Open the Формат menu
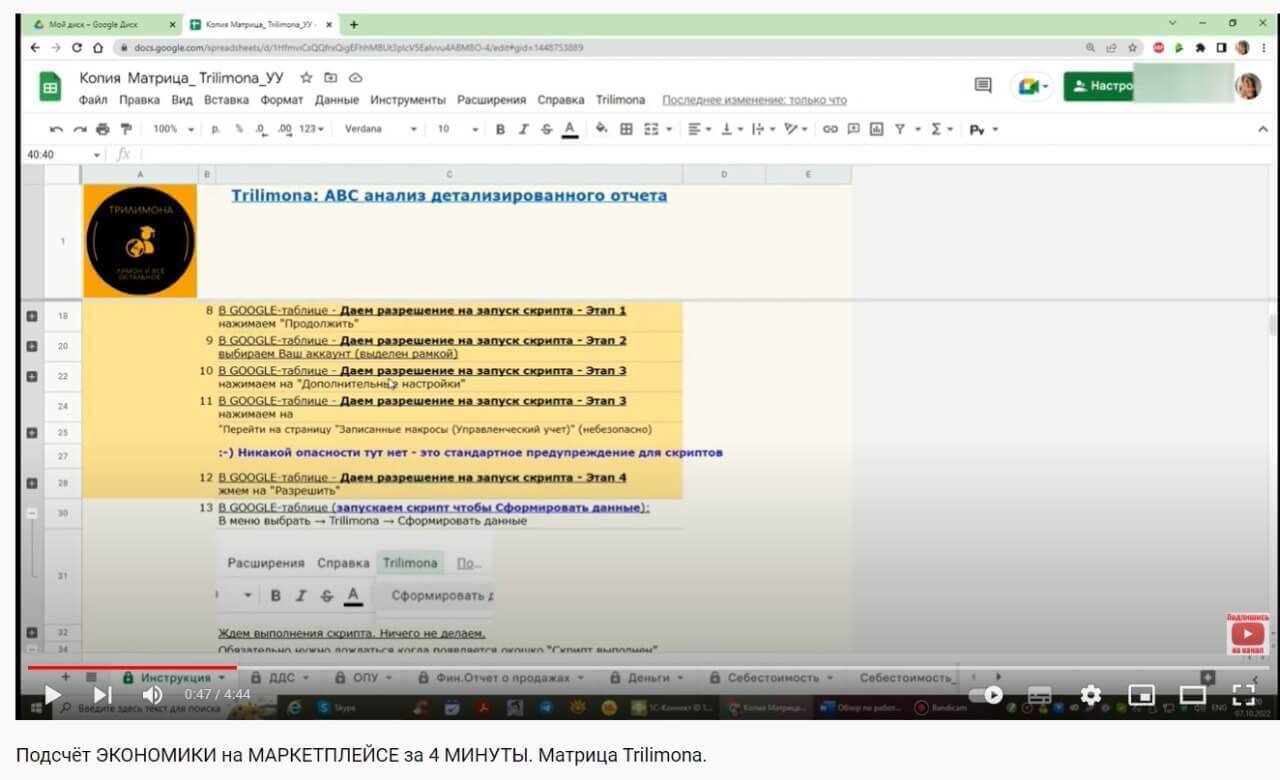This screenshot has width=1280, height=780. (282, 100)
